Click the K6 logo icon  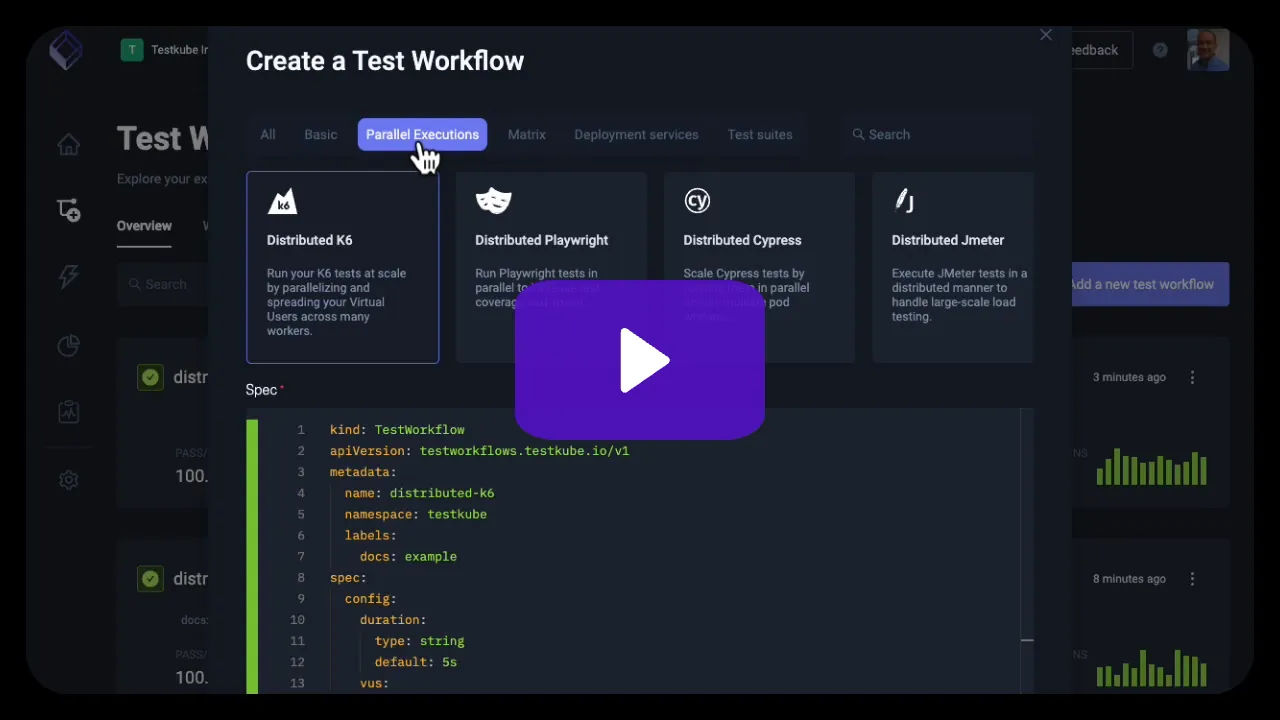click(x=283, y=201)
